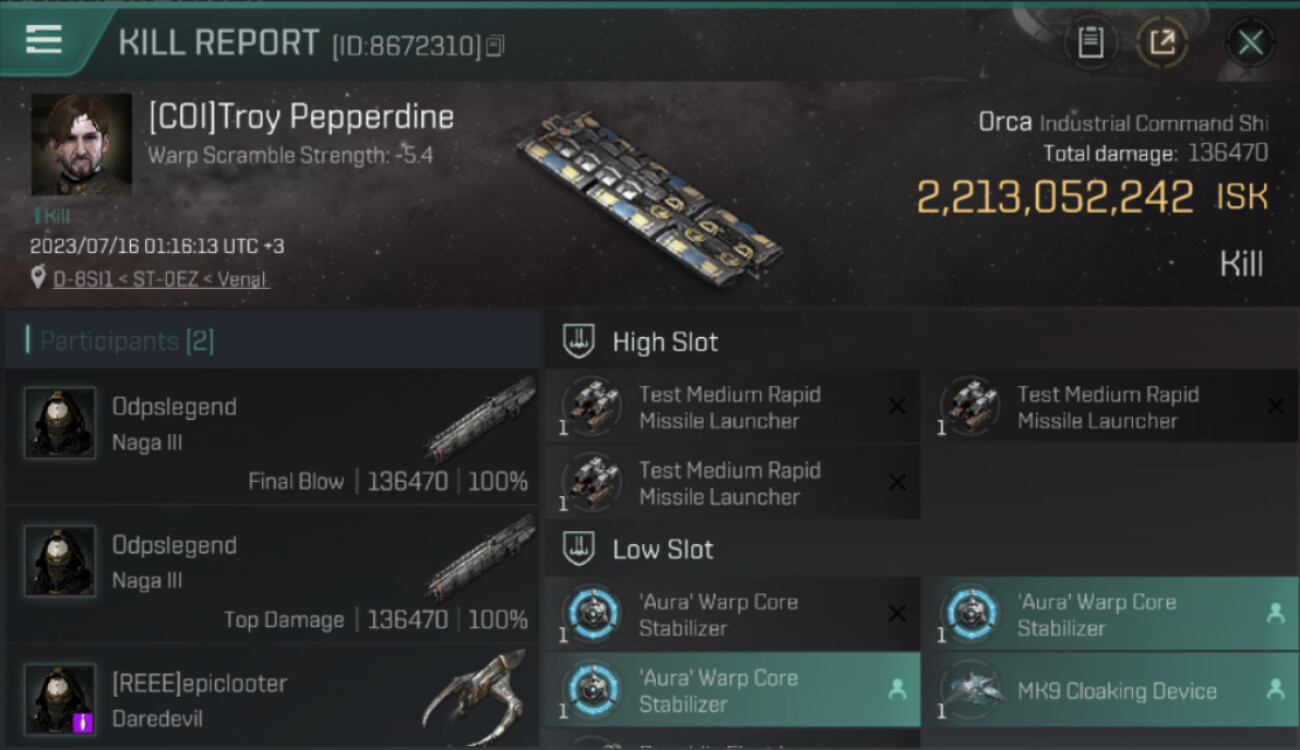Click epiclooter's purple info badge
The image size is (1300, 750).
click(x=83, y=722)
